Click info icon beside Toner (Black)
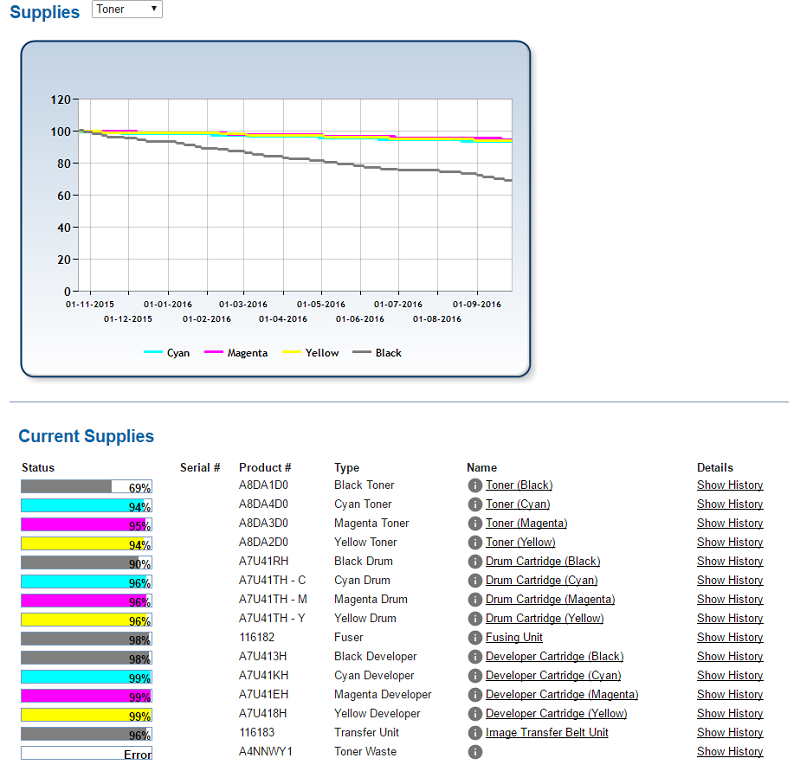 pyautogui.click(x=474, y=485)
